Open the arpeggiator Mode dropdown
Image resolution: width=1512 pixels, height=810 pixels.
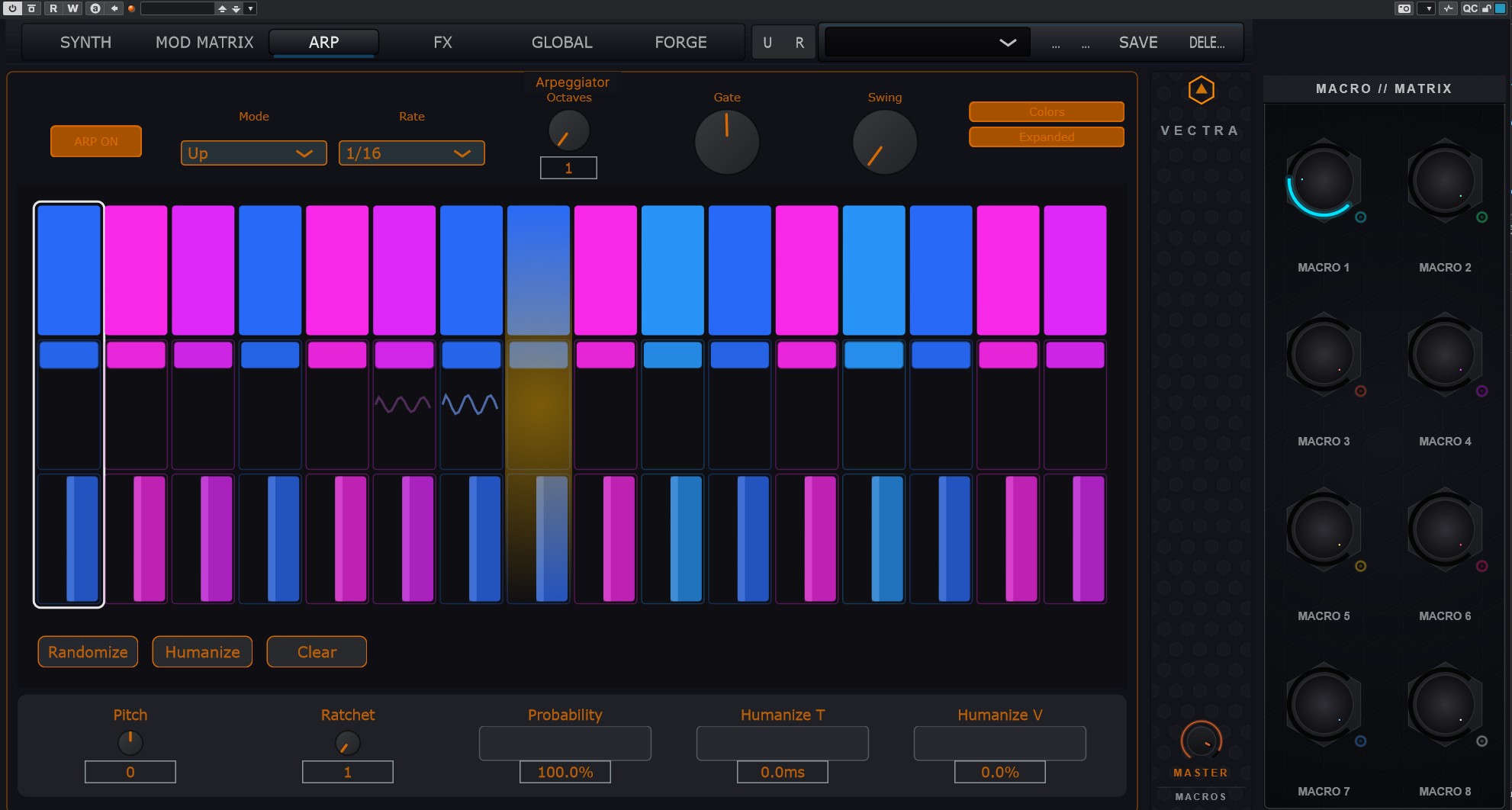[x=253, y=153]
